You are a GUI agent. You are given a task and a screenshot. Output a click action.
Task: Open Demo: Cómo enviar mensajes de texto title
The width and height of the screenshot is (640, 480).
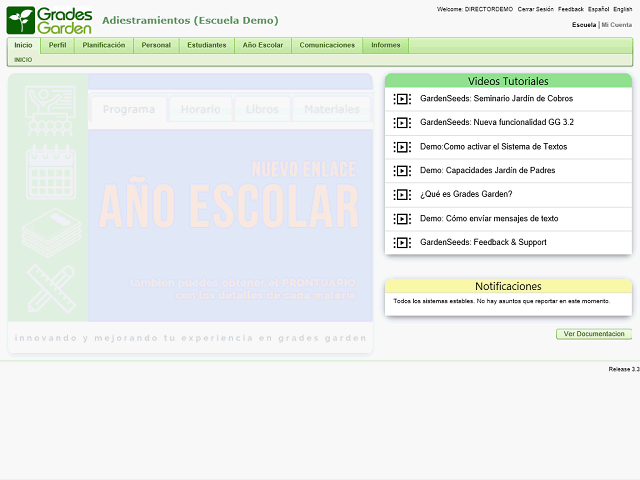(x=489, y=218)
